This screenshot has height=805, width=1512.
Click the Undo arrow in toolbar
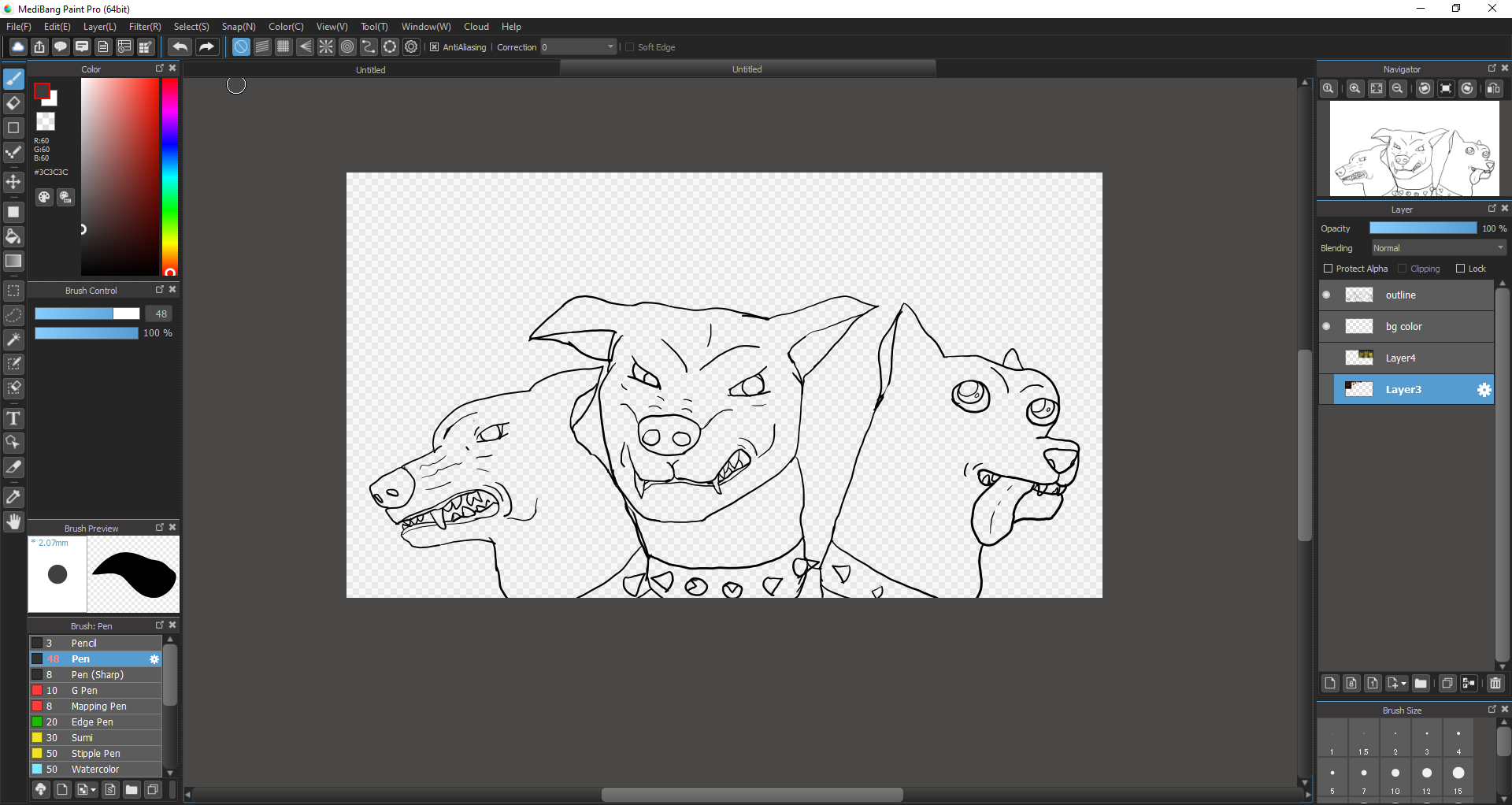(x=180, y=46)
